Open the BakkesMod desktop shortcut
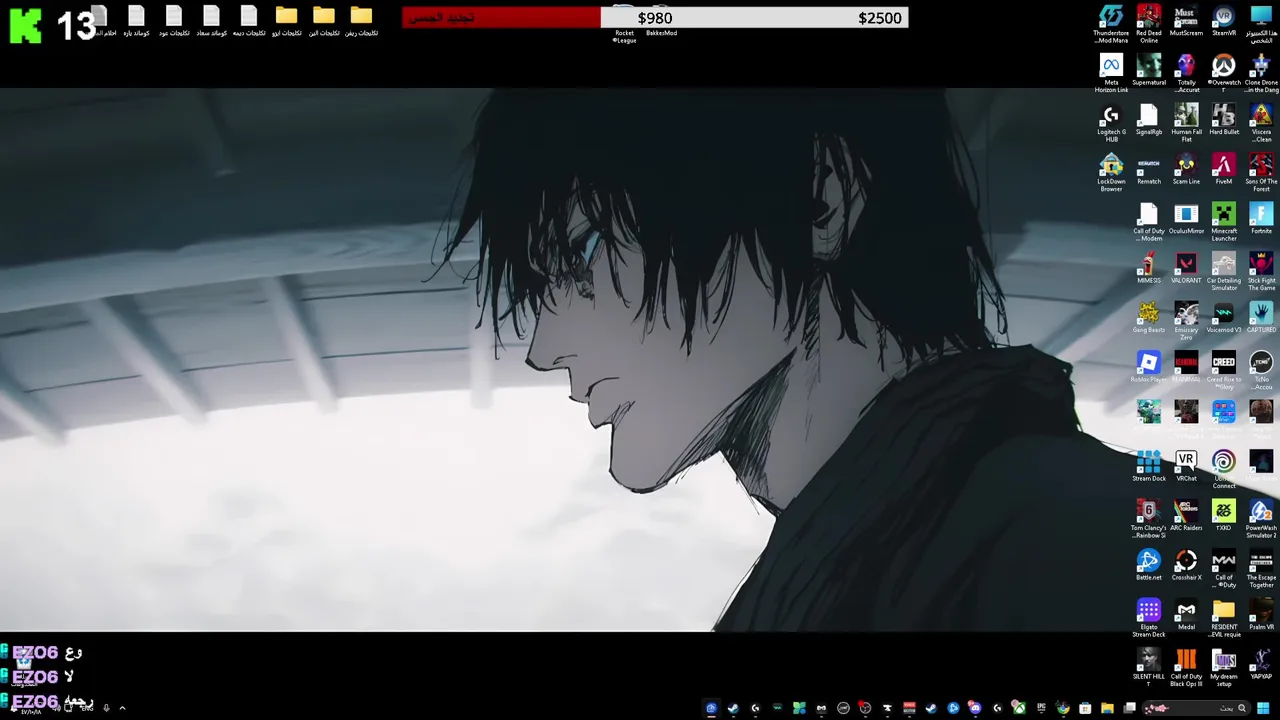 (x=661, y=22)
